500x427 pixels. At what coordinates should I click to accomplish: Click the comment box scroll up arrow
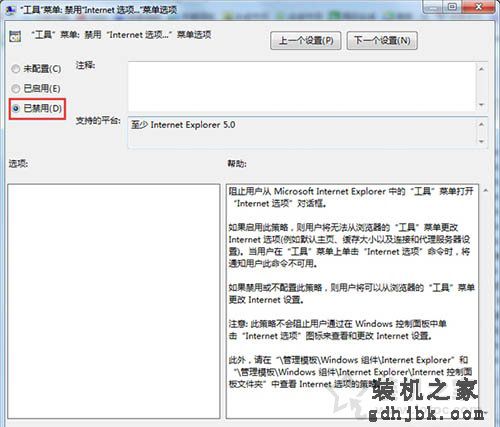(481, 69)
